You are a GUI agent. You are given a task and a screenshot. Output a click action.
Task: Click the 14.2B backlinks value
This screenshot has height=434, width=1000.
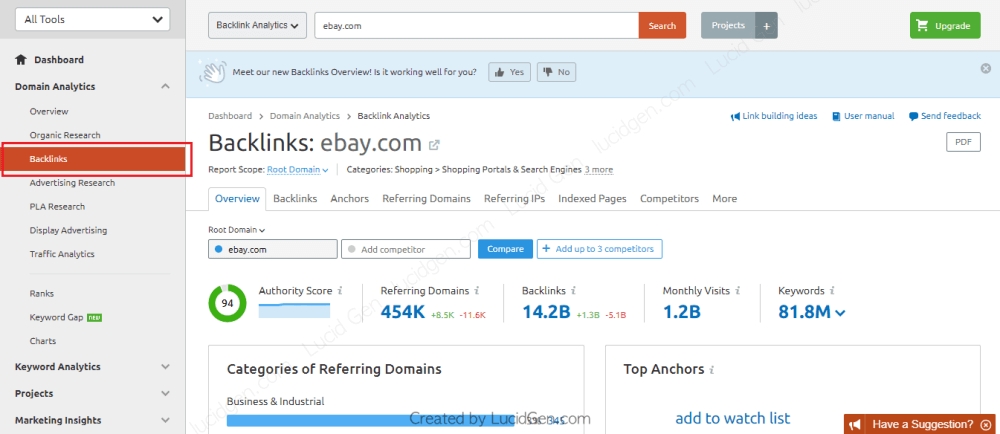(x=546, y=312)
